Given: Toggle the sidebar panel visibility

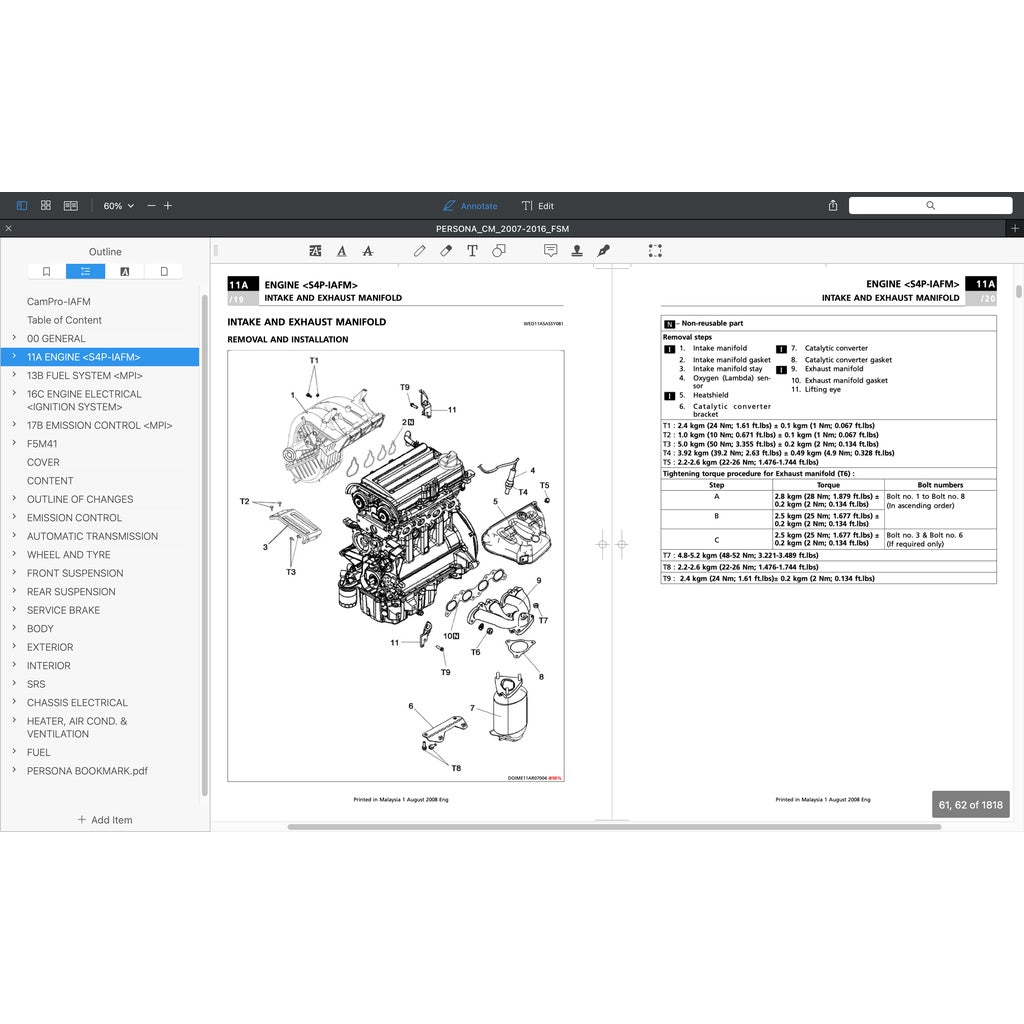Looking at the screenshot, I should coord(22,206).
